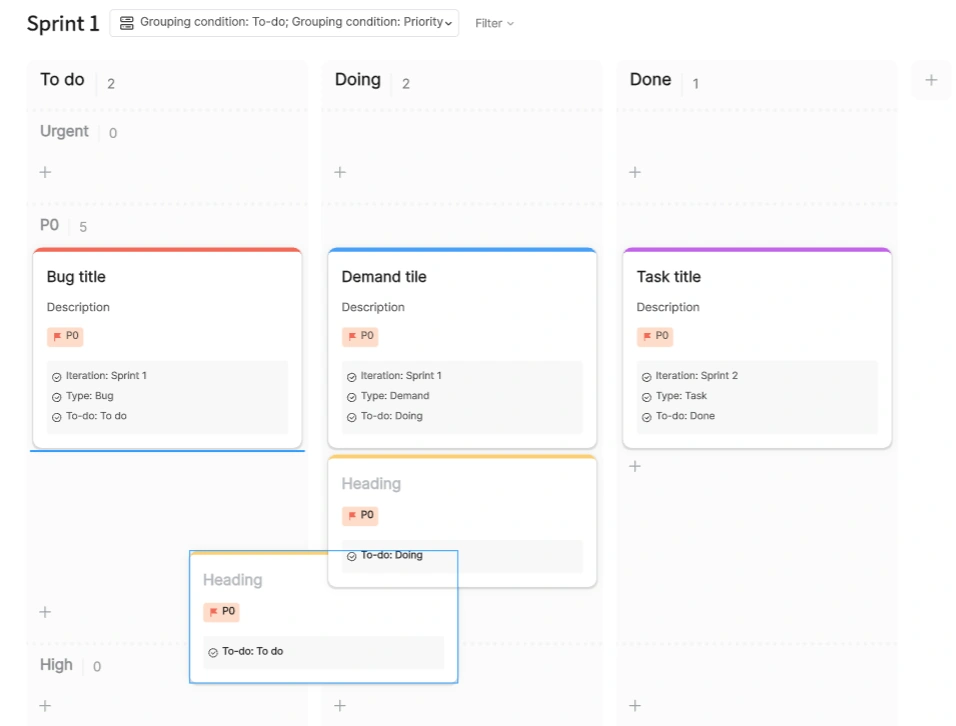Add card below the Task title card

635,466
